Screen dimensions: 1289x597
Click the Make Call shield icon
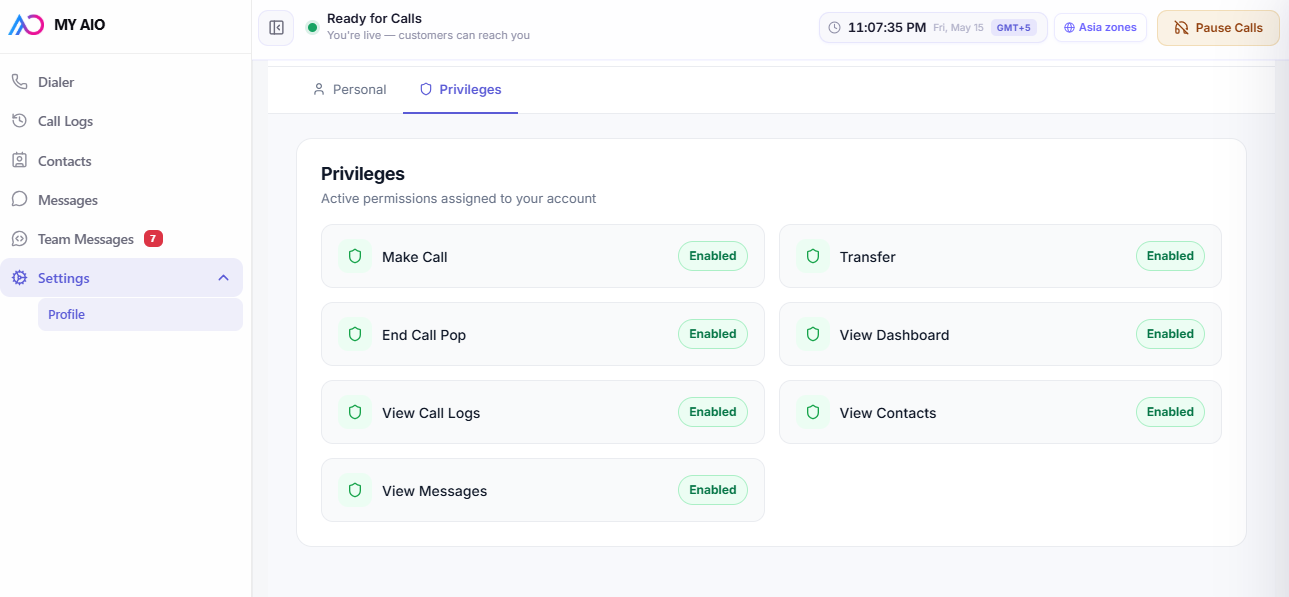coord(354,256)
